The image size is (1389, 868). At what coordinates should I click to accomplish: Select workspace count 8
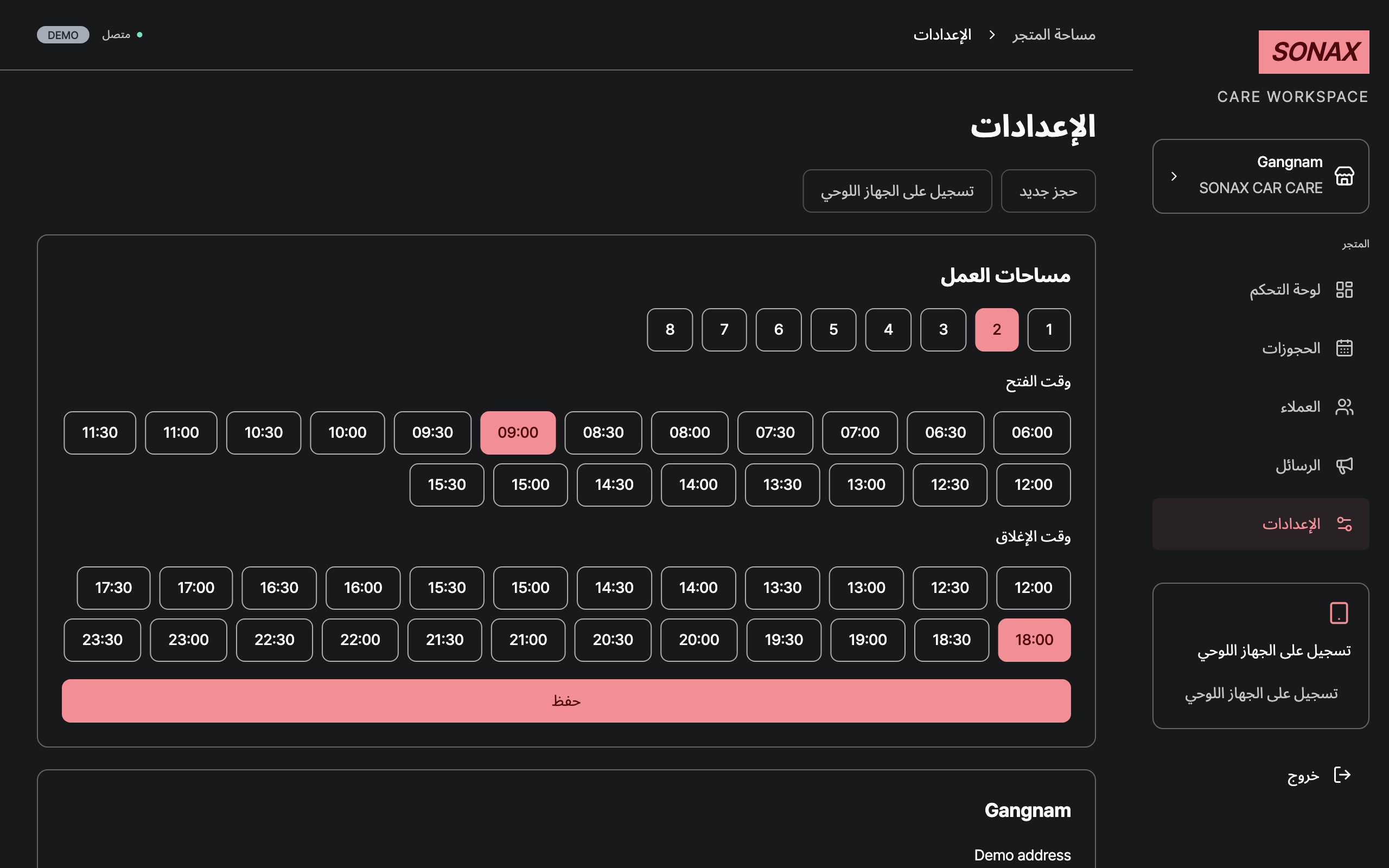point(670,329)
